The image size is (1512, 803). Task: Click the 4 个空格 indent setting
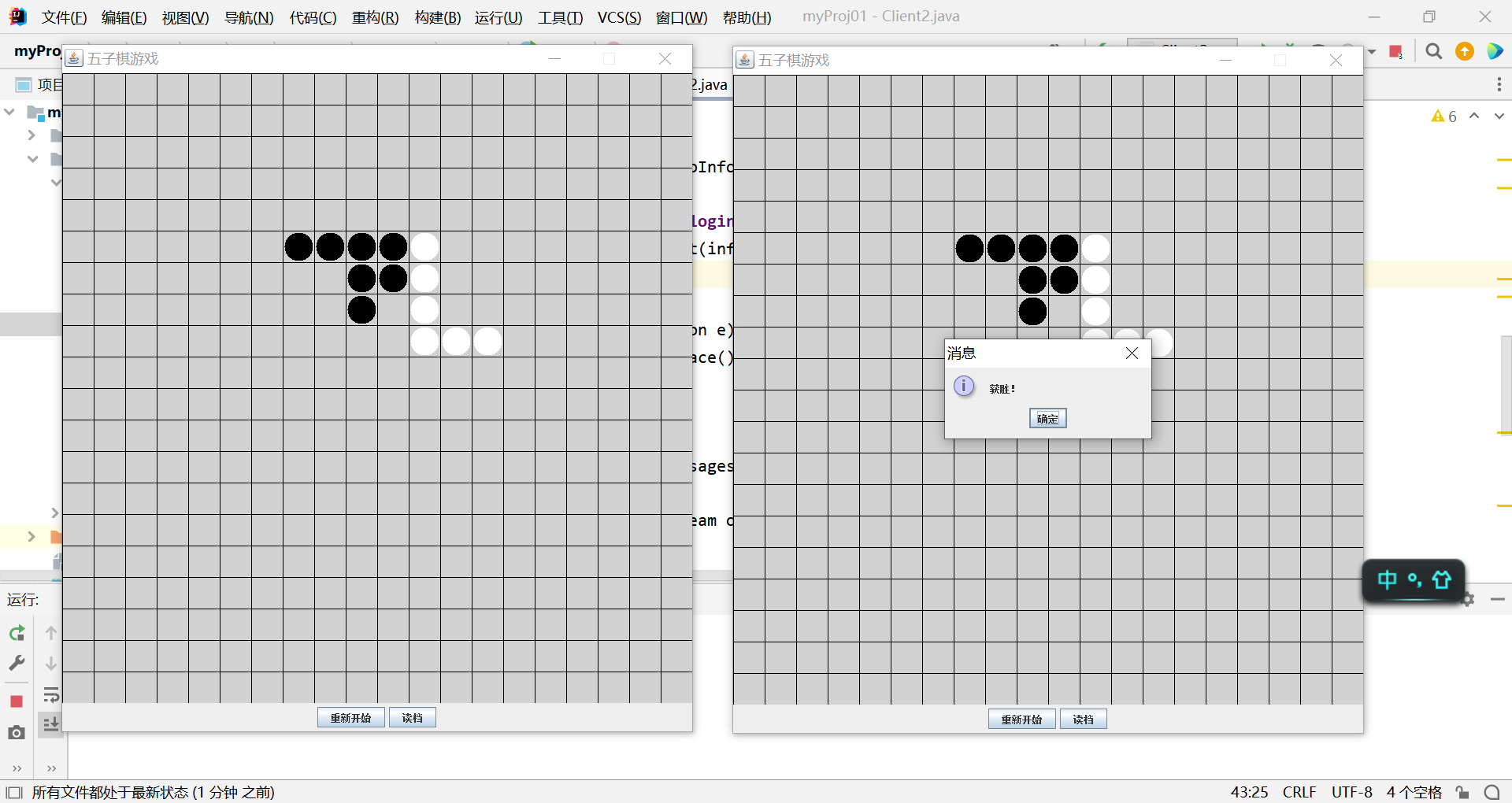(x=1414, y=792)
